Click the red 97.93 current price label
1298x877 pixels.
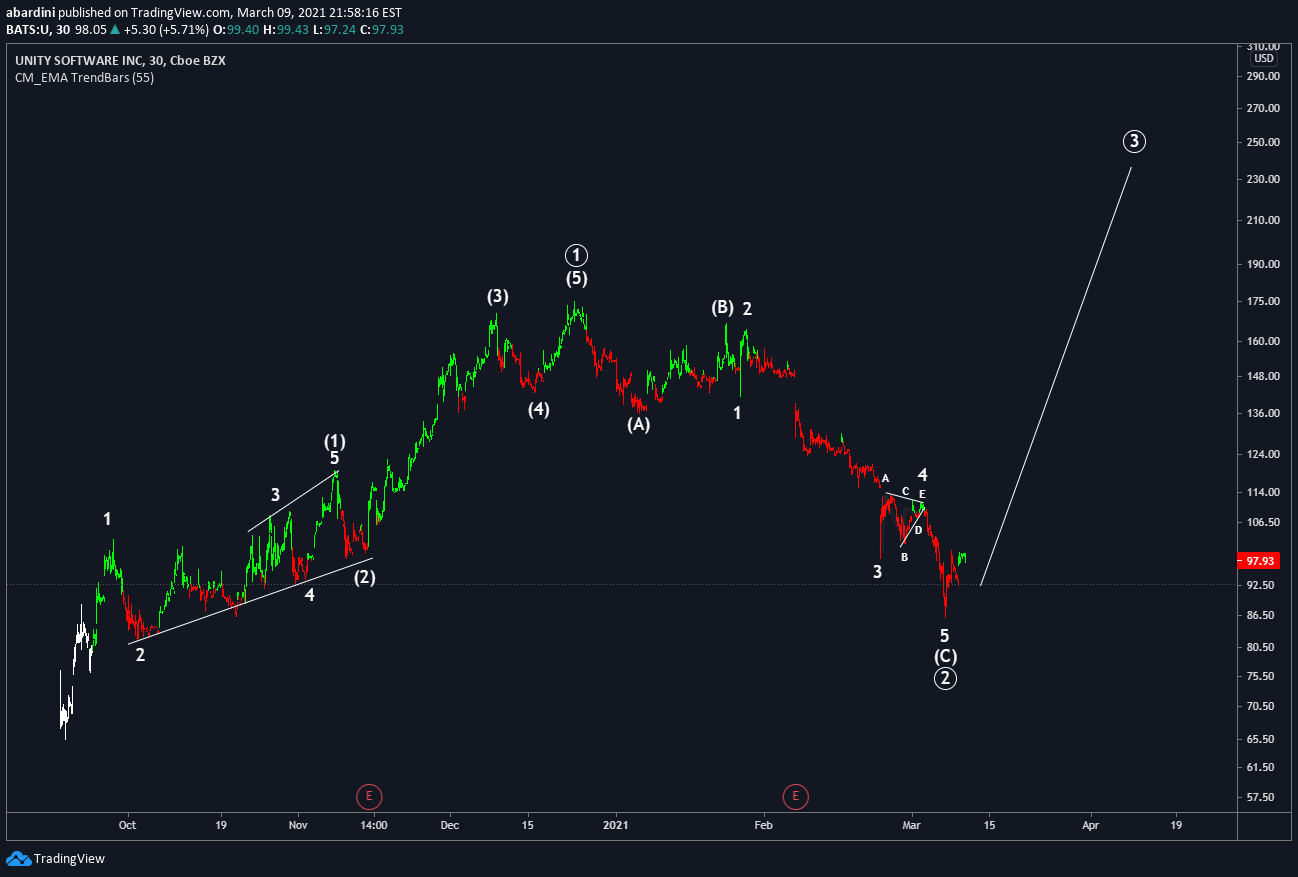[1260, 561]
